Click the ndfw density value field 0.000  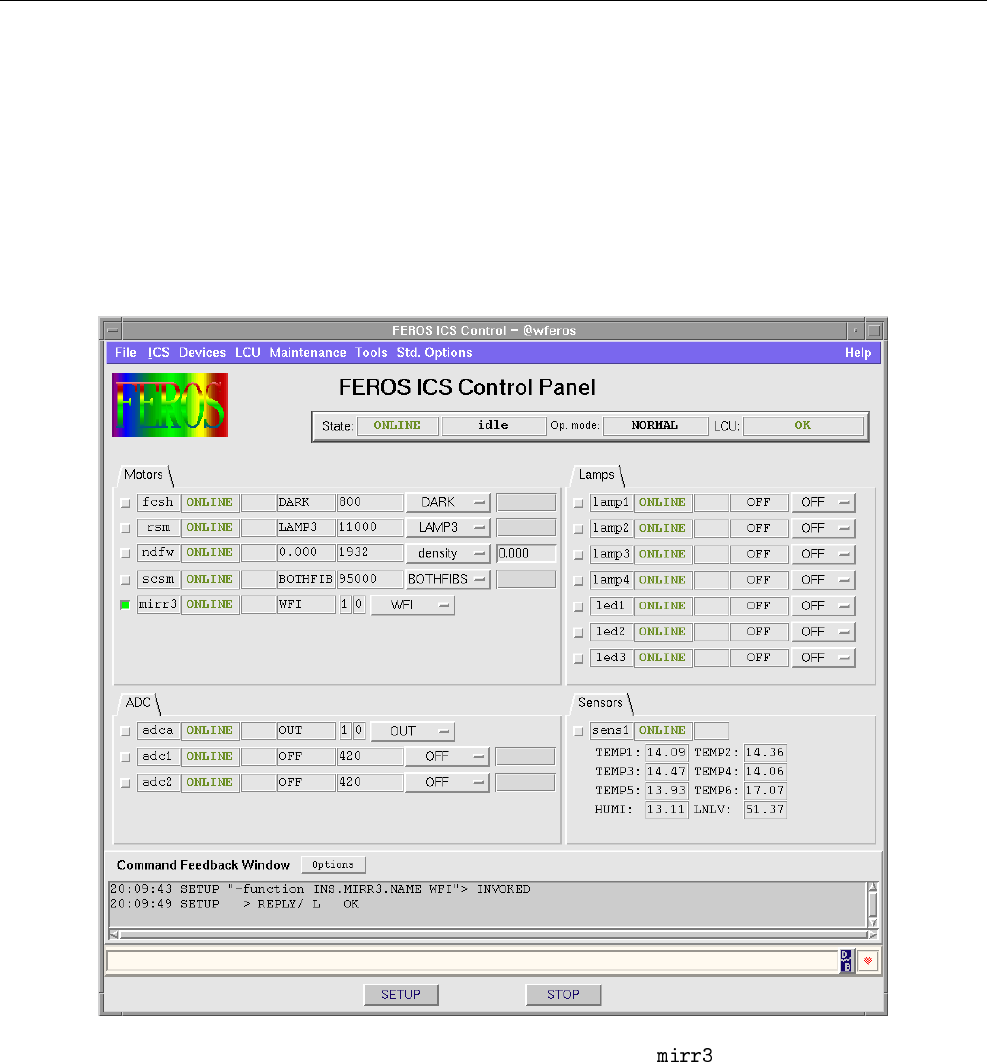526,553
